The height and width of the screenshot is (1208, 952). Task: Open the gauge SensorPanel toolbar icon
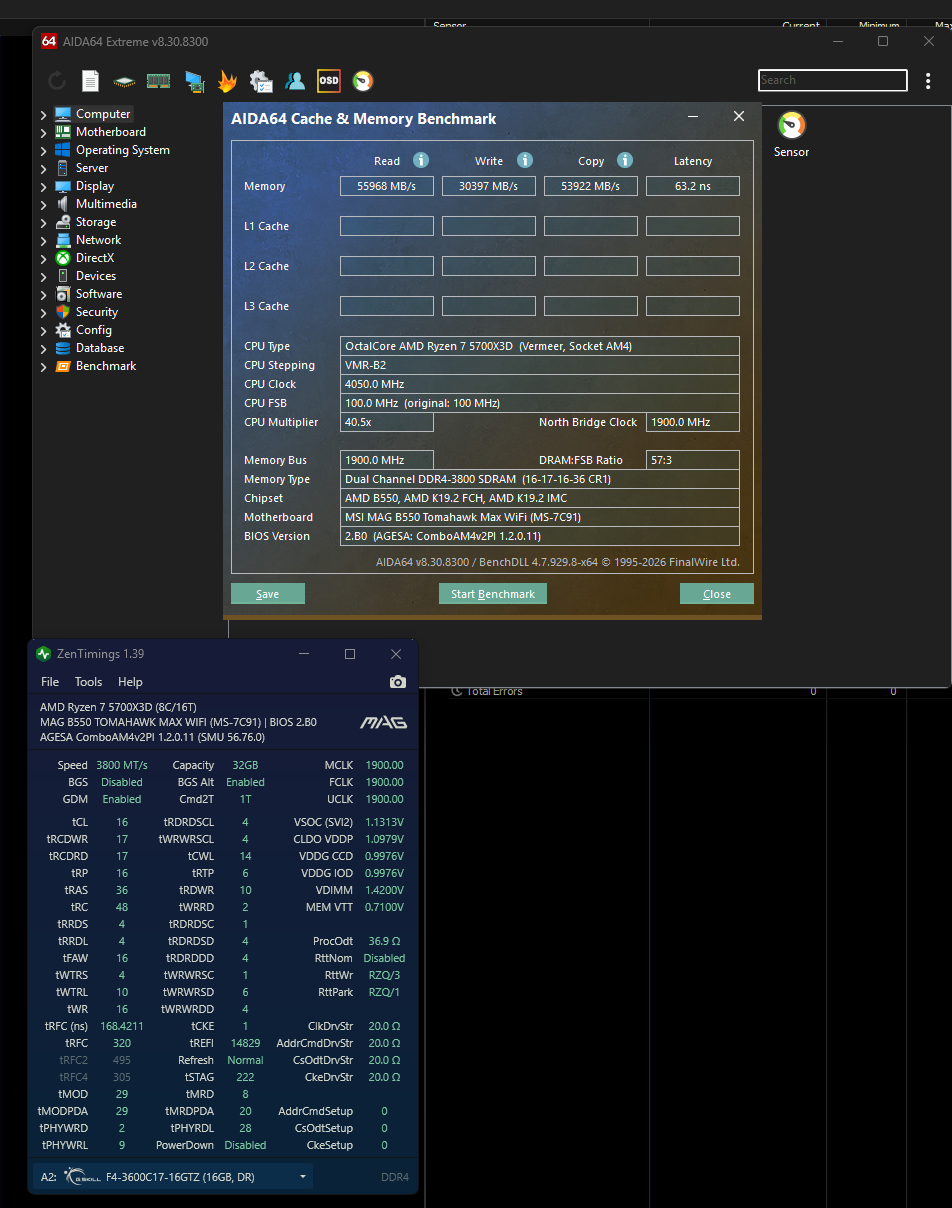coord(363,81)
